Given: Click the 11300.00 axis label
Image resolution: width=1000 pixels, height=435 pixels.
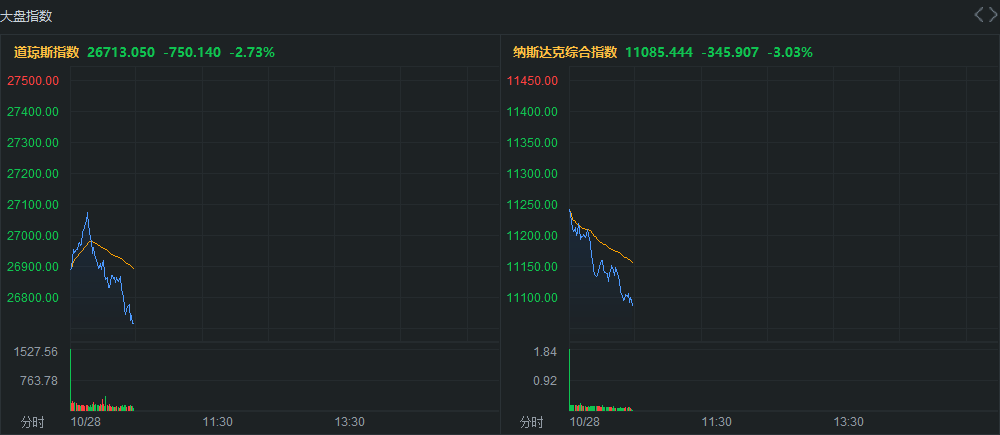Looking at the screenshot, I should (532, 173).
